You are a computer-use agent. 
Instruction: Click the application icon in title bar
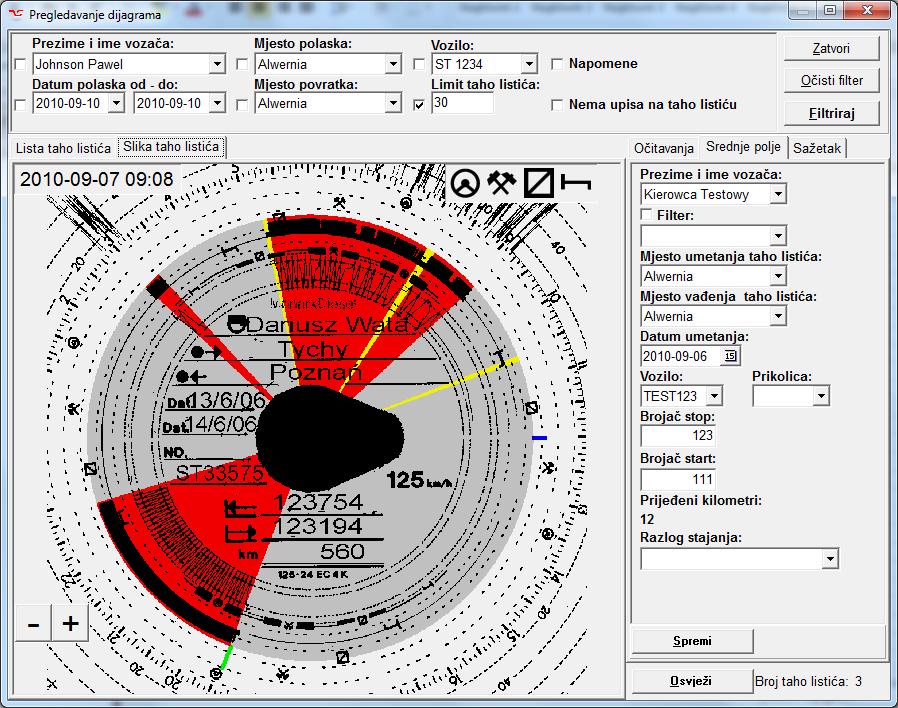(x=15, y=14)
